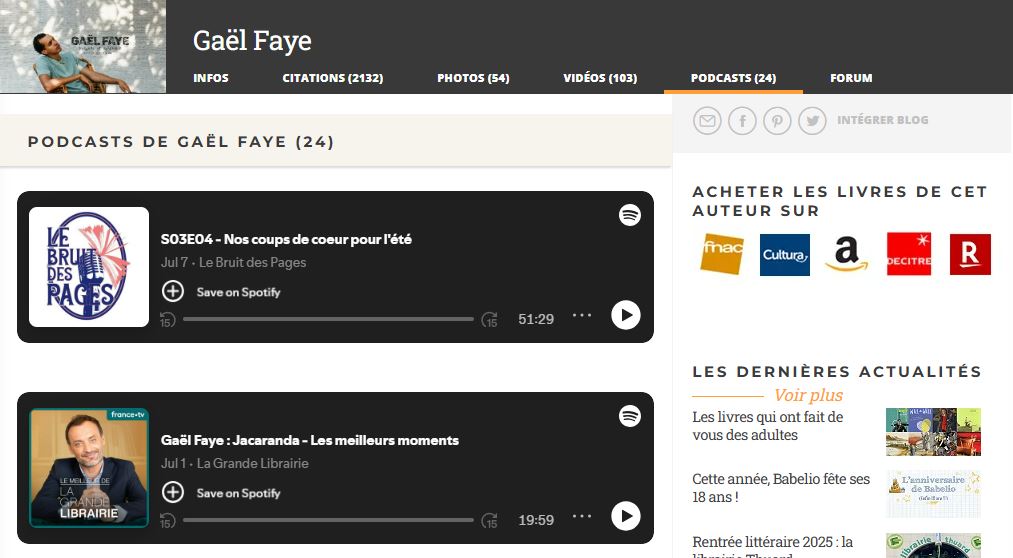The height and width of the screenshot is (558, 1013).
Task: Skip forward 15 seconds on S03E04
Action: pos(490,319)
